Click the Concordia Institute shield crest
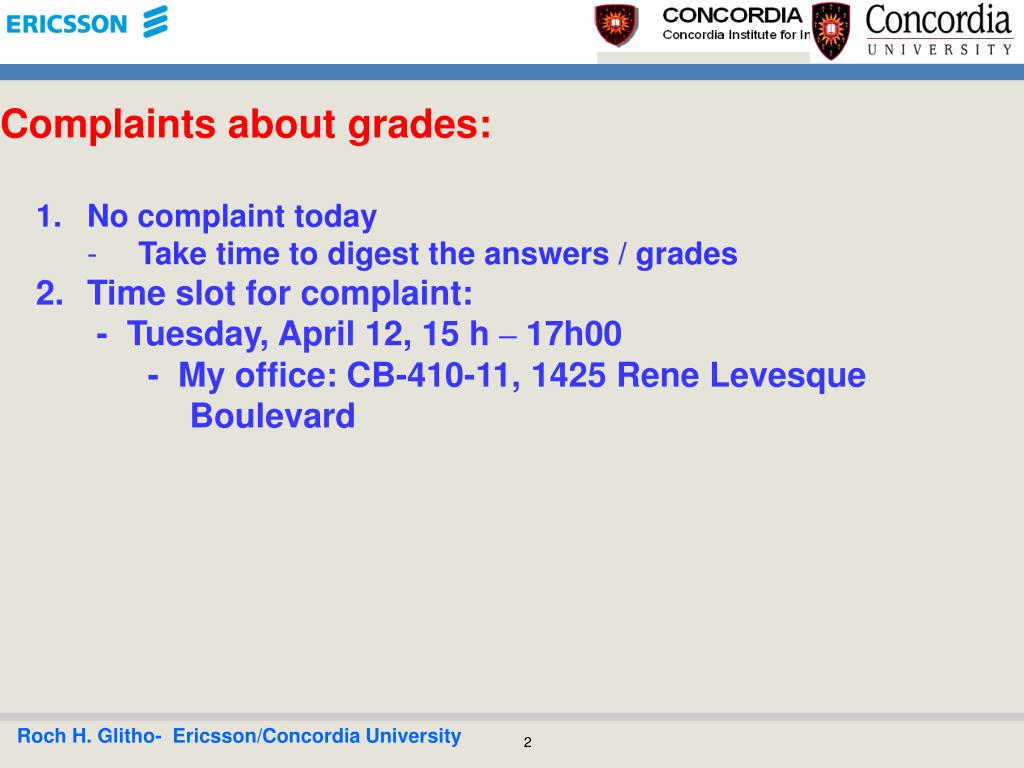This screenshot has width=1024, height=768. pyautogui.click(x=616, y=25)
